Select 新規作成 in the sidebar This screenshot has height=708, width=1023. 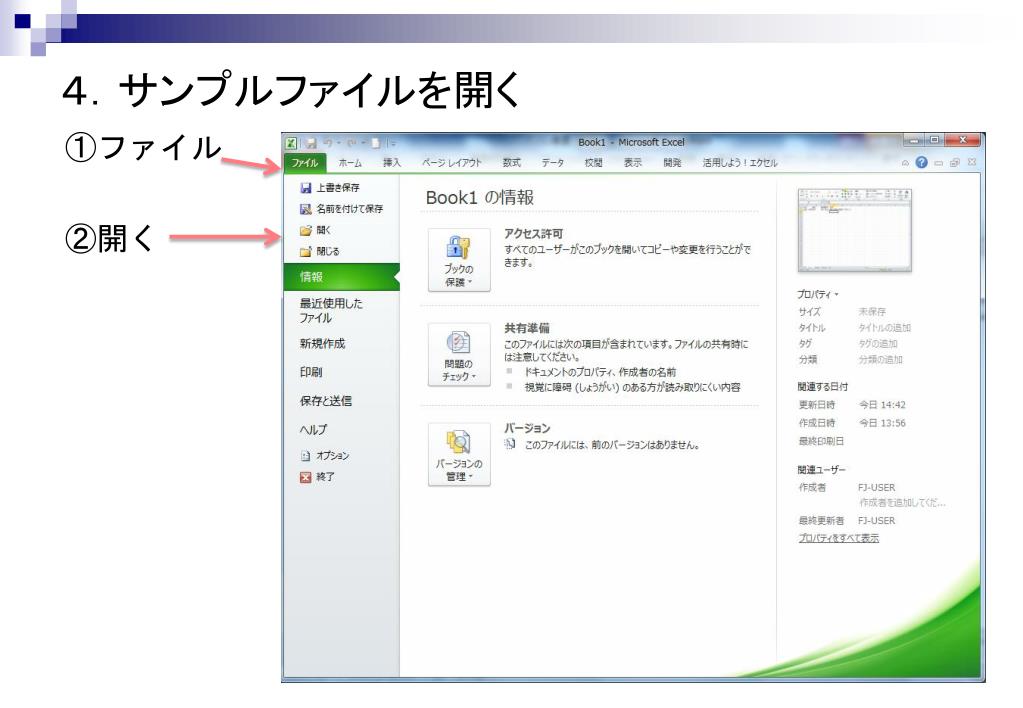322,344
